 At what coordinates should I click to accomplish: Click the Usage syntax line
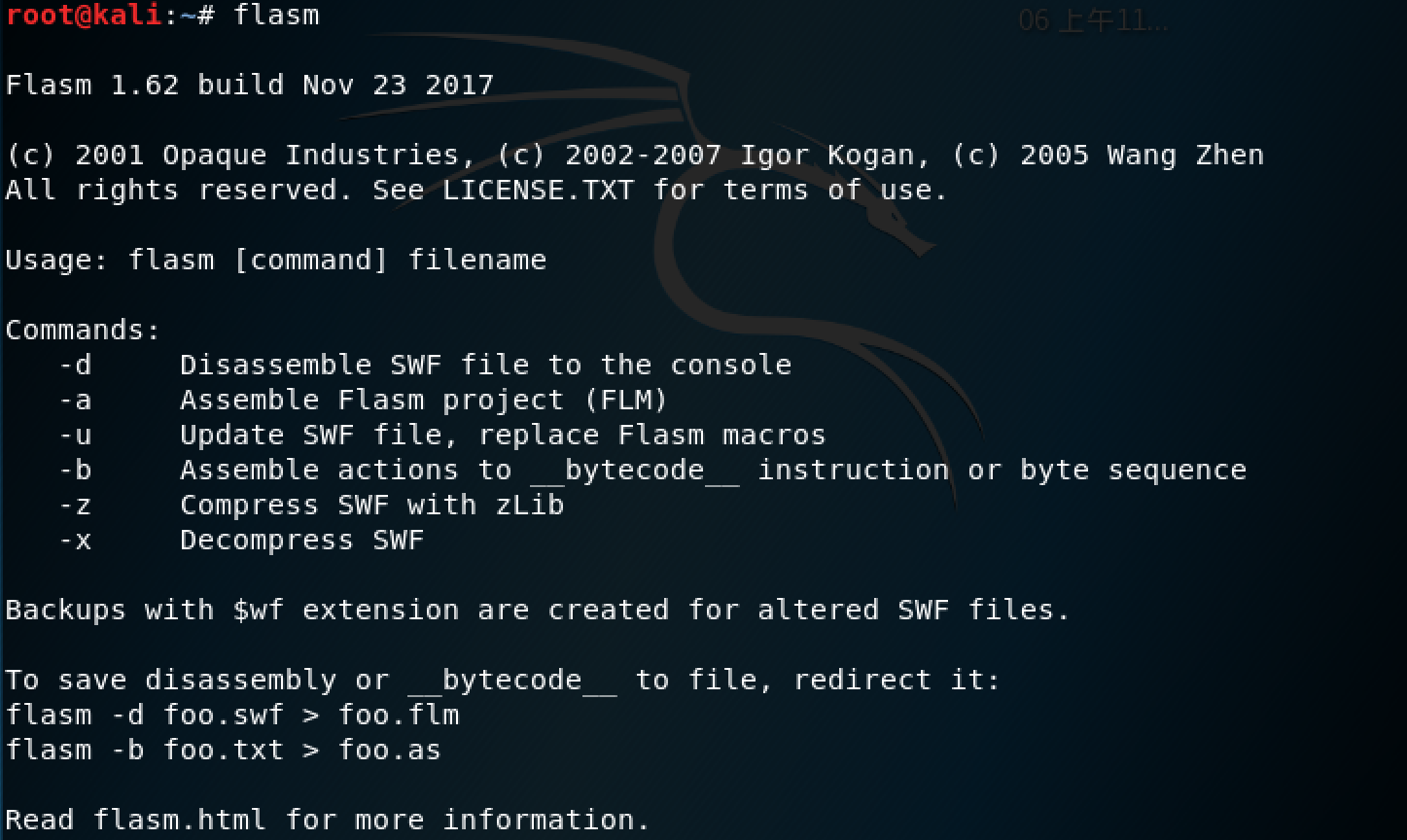click(276, 261)
